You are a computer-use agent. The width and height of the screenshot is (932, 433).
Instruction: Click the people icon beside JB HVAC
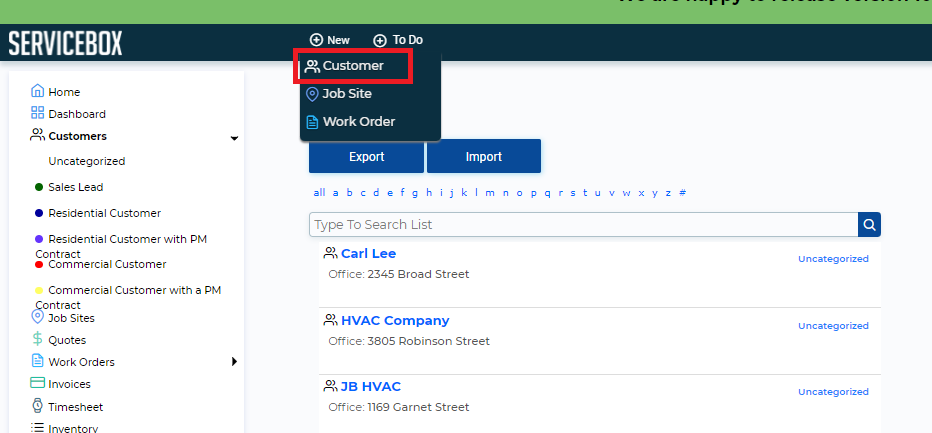pyautogui.click(x=330, y=386)
